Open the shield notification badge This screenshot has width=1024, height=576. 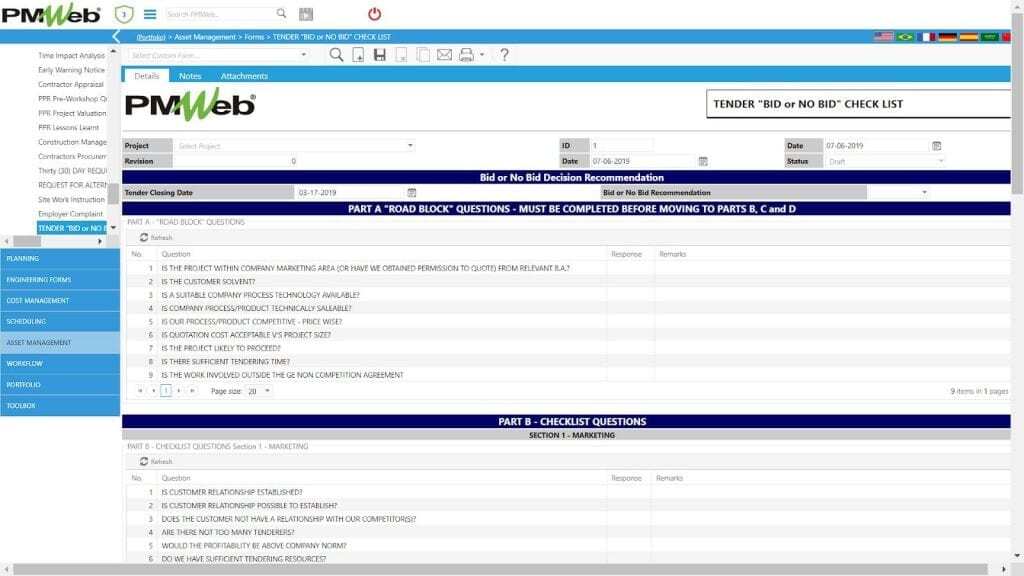click(124, 14)
